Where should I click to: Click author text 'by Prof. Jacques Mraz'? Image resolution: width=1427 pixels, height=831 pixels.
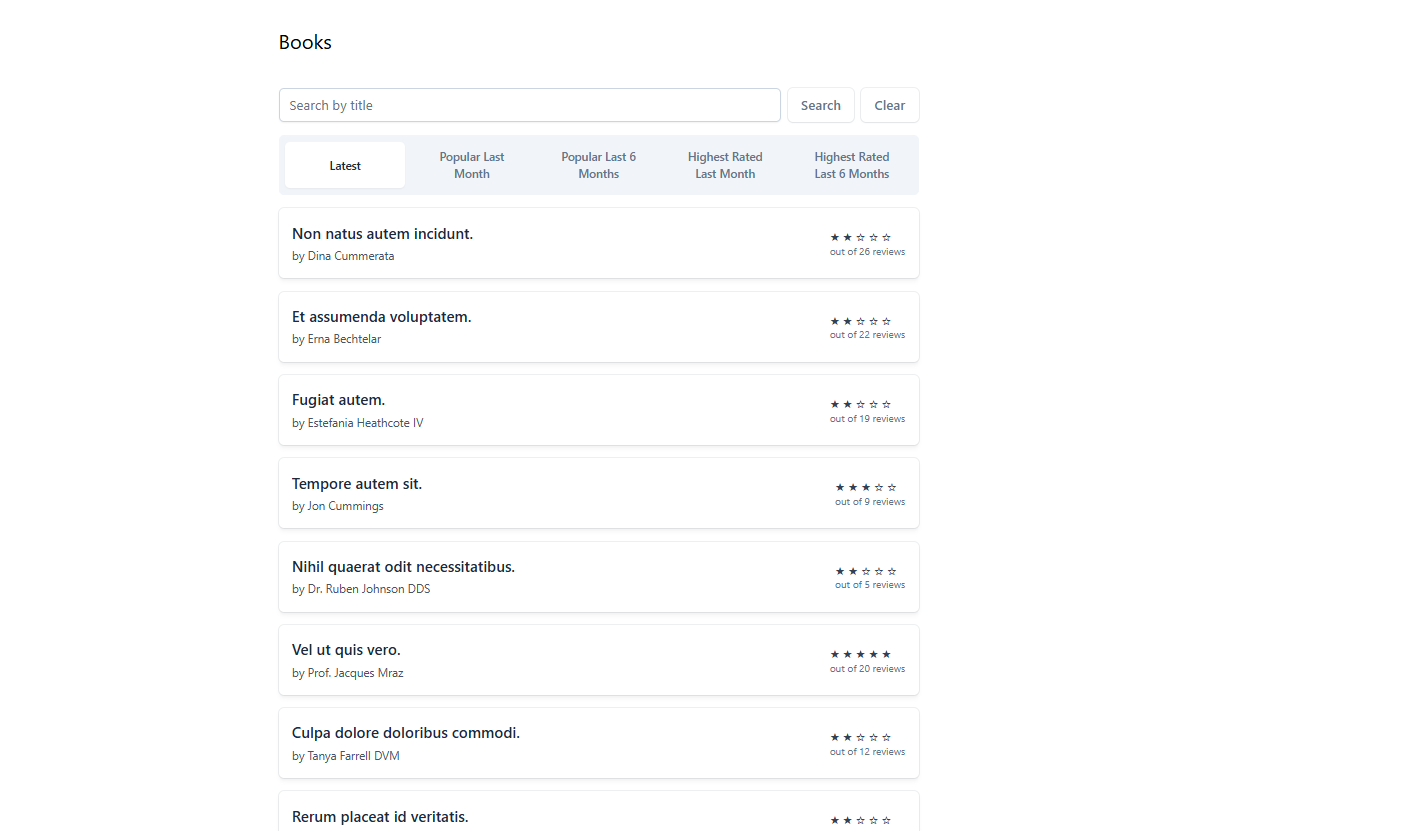point(347,673)
